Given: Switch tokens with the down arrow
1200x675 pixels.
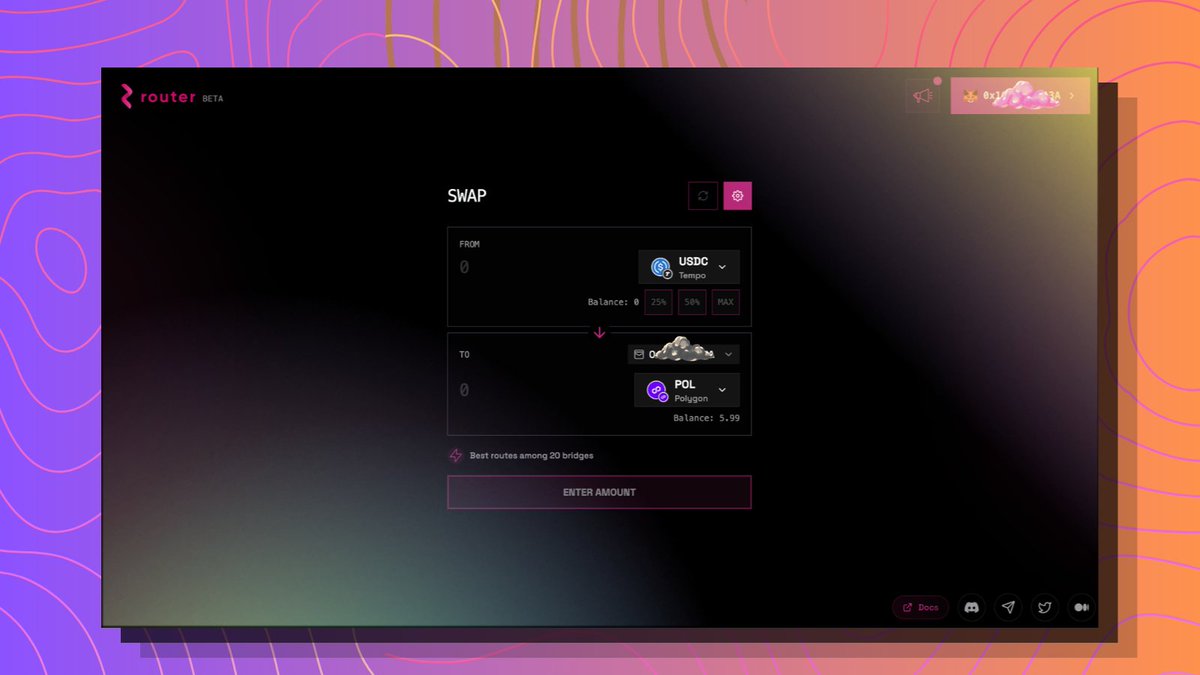Looking at the screenshot, I should (x=600, y=332).
